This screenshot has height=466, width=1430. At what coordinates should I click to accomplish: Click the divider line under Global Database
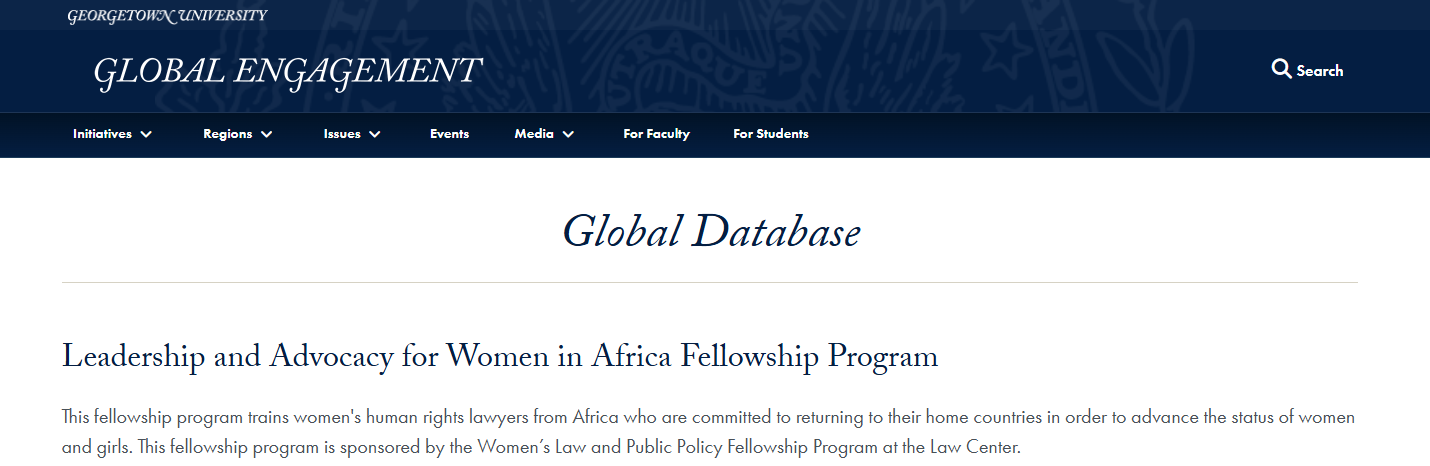[710, 282]
